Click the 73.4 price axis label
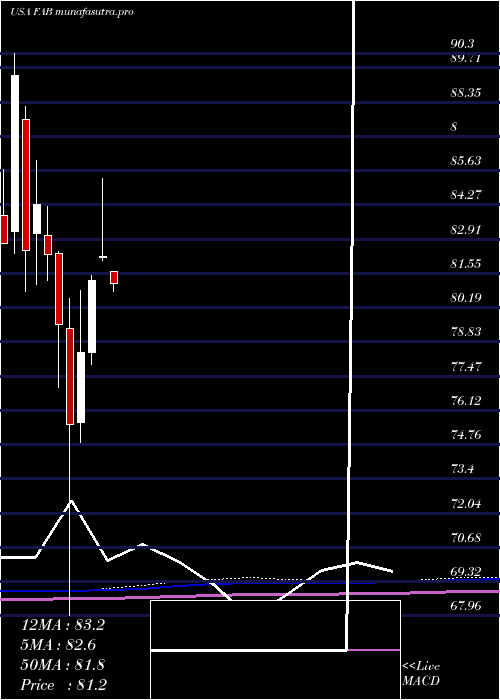The width and height of the screenshot is (500, 700). [462, 470]
